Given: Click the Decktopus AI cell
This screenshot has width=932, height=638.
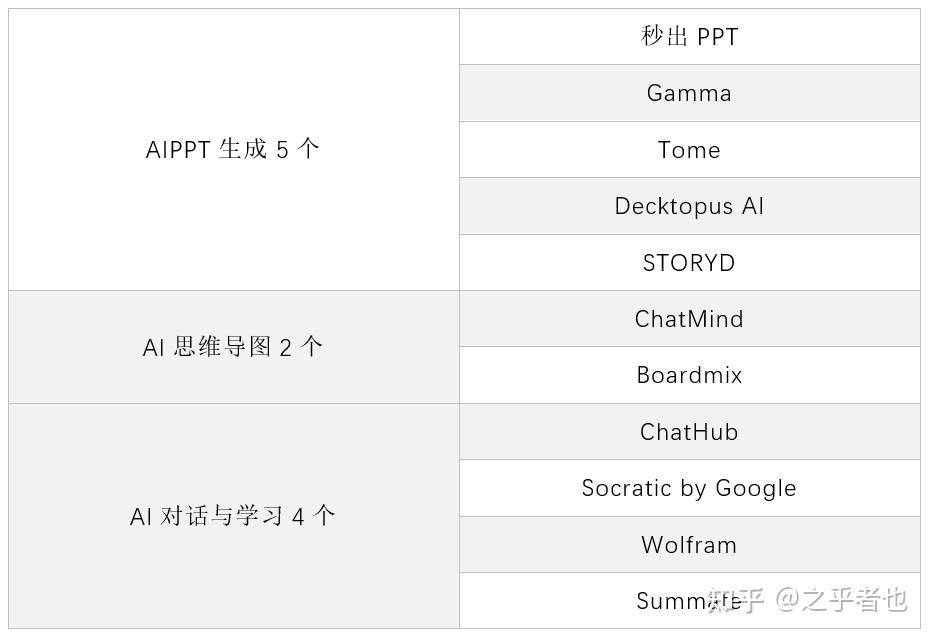Looking at the screenshot, I should (x=689, y=206).
